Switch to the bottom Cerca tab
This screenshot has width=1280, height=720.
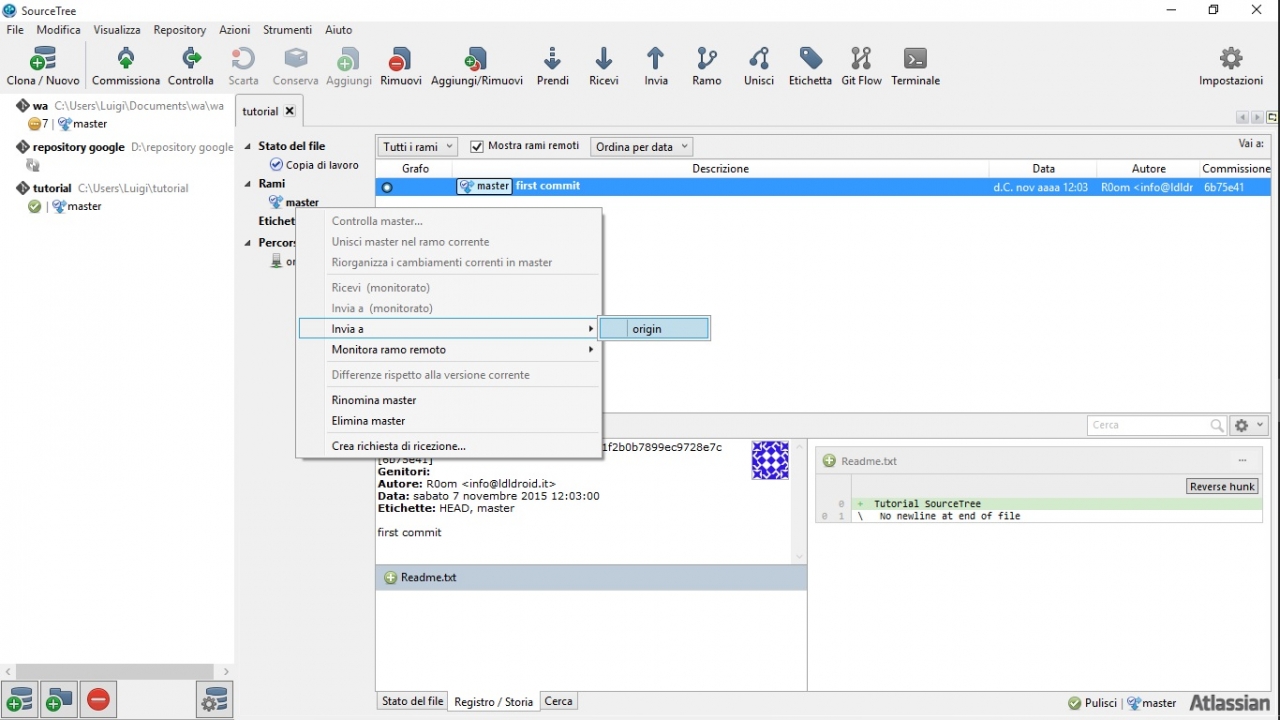pyautogui.click(x=559, y=702)
